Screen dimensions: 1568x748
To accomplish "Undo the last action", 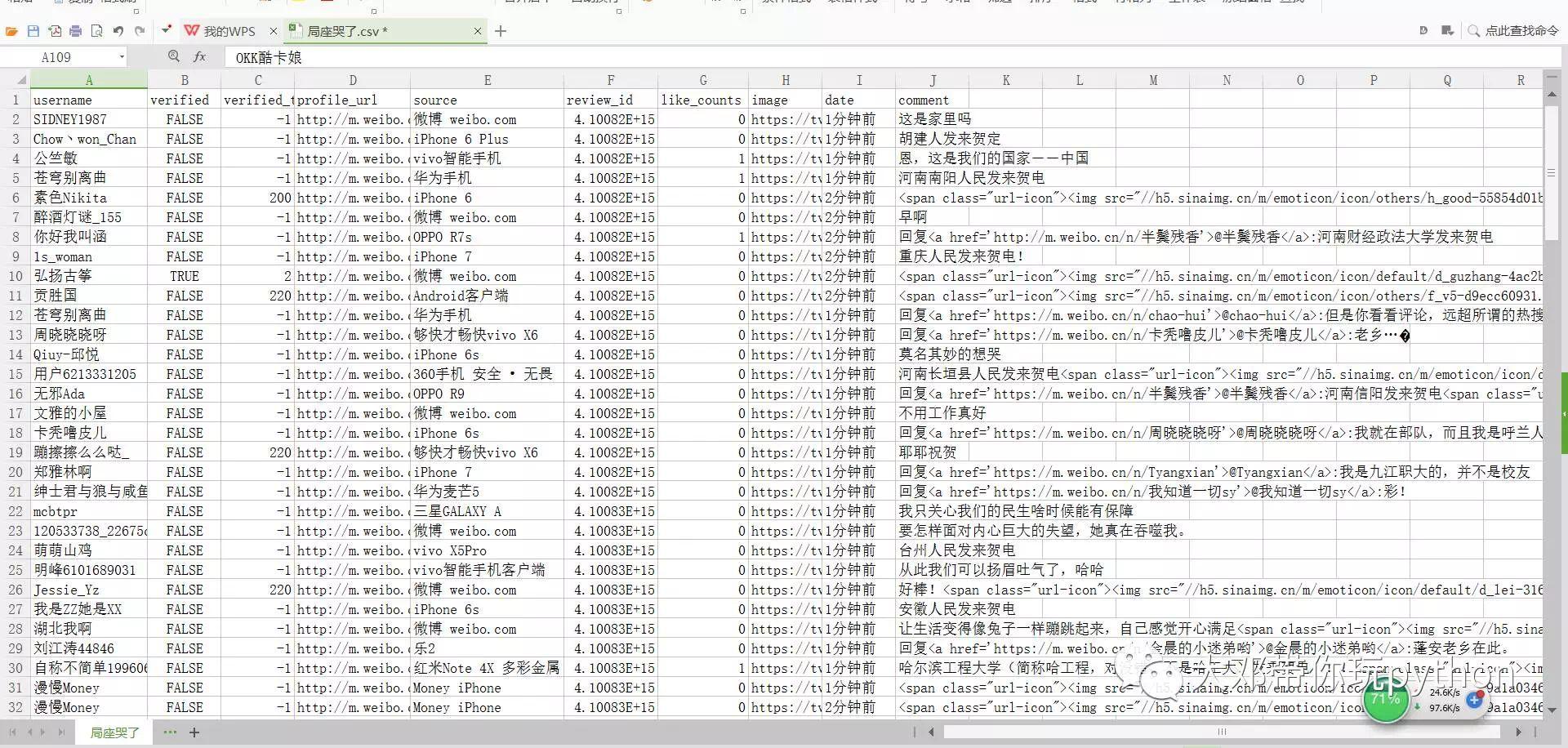I will 118,30.
